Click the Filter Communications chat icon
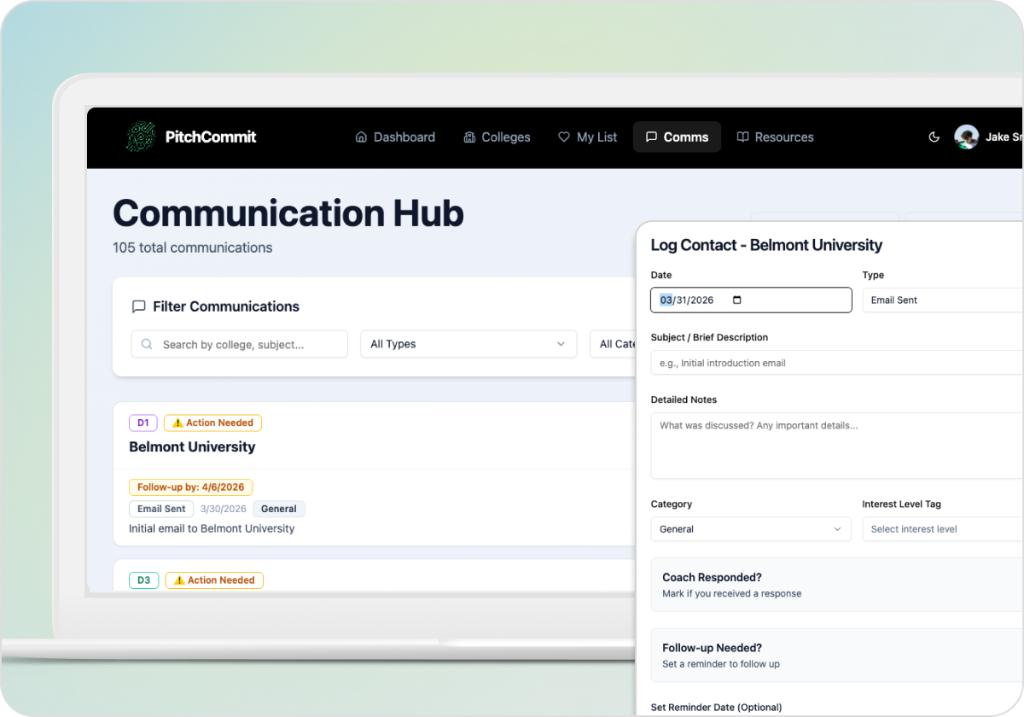This screenshot has height=717, width=1024. click(x=138, y=306)
